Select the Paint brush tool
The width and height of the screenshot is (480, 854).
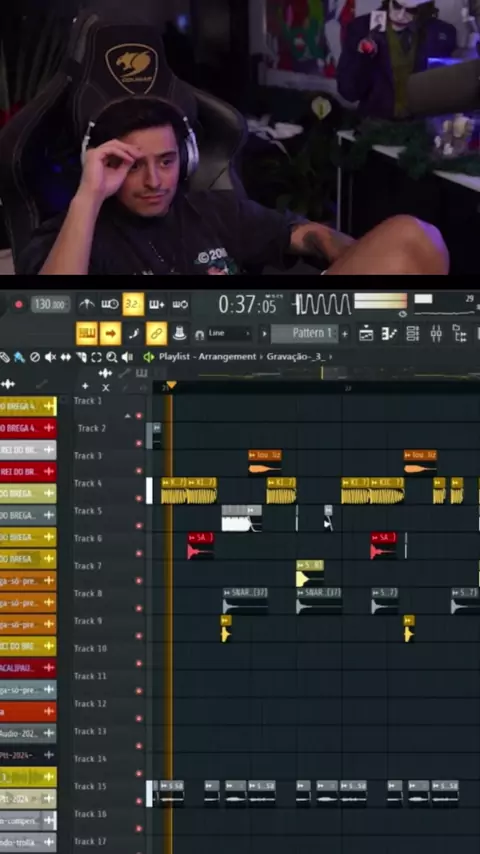point(19,357)
